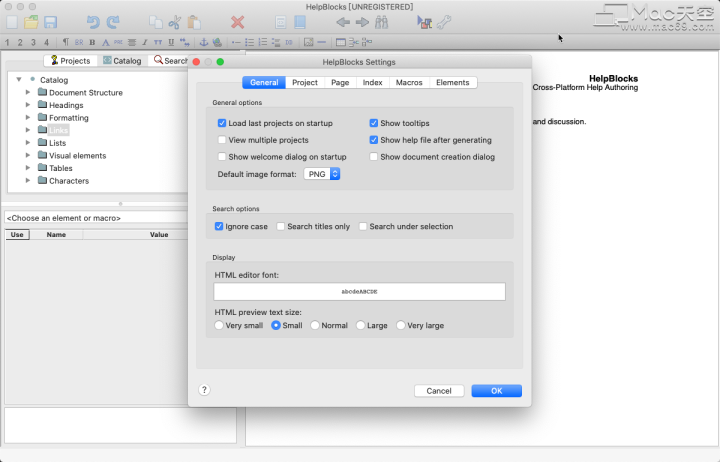Expand the Document Structure folder

(28, 92)
